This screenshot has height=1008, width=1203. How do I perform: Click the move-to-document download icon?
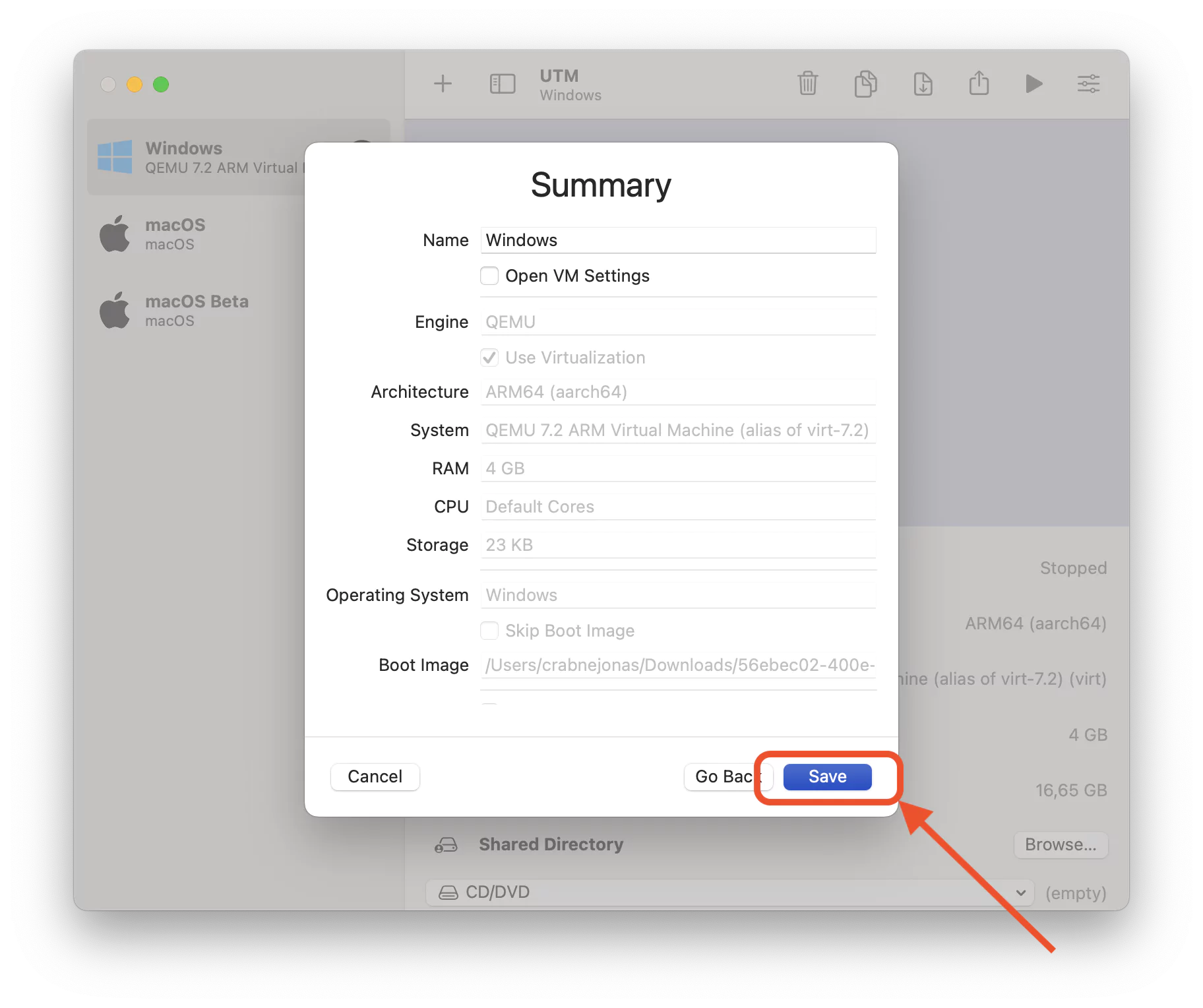click(923, 84)
